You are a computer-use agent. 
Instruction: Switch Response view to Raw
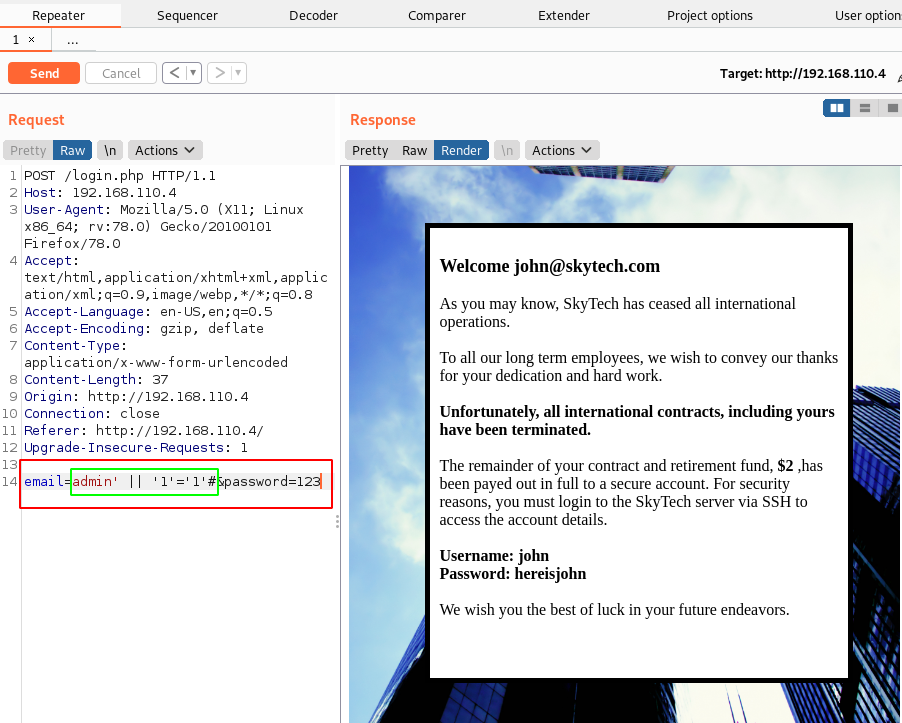pyautogui.click(x=414, y=150)
